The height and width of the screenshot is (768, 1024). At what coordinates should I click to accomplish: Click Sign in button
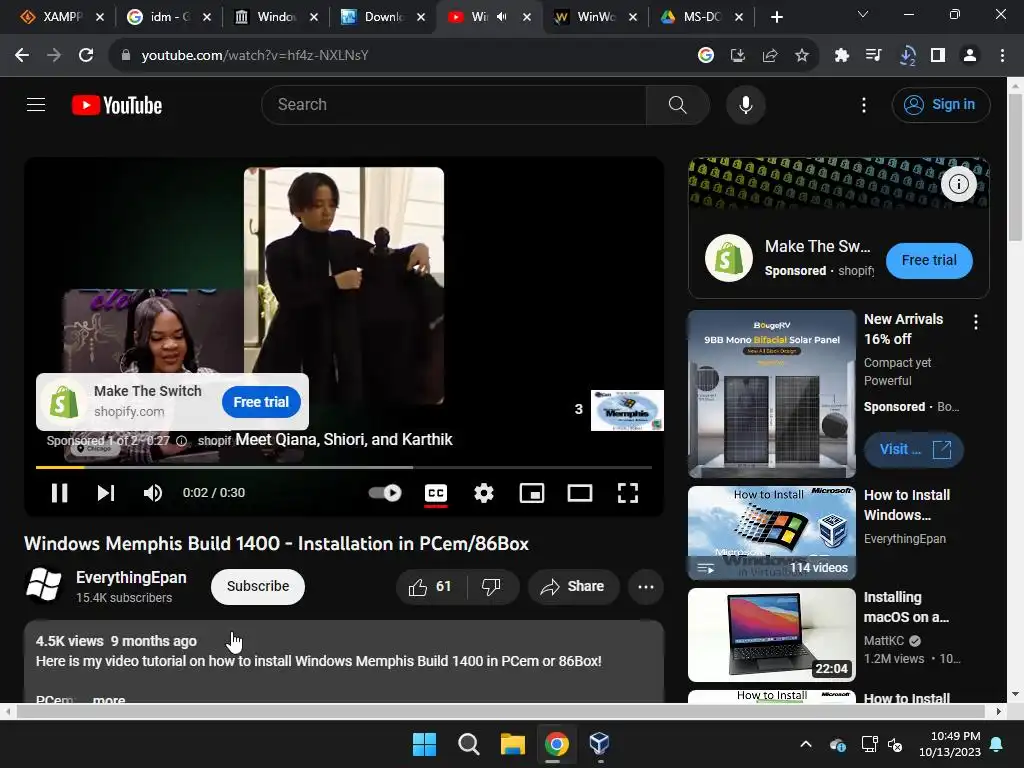click(941, 104)
